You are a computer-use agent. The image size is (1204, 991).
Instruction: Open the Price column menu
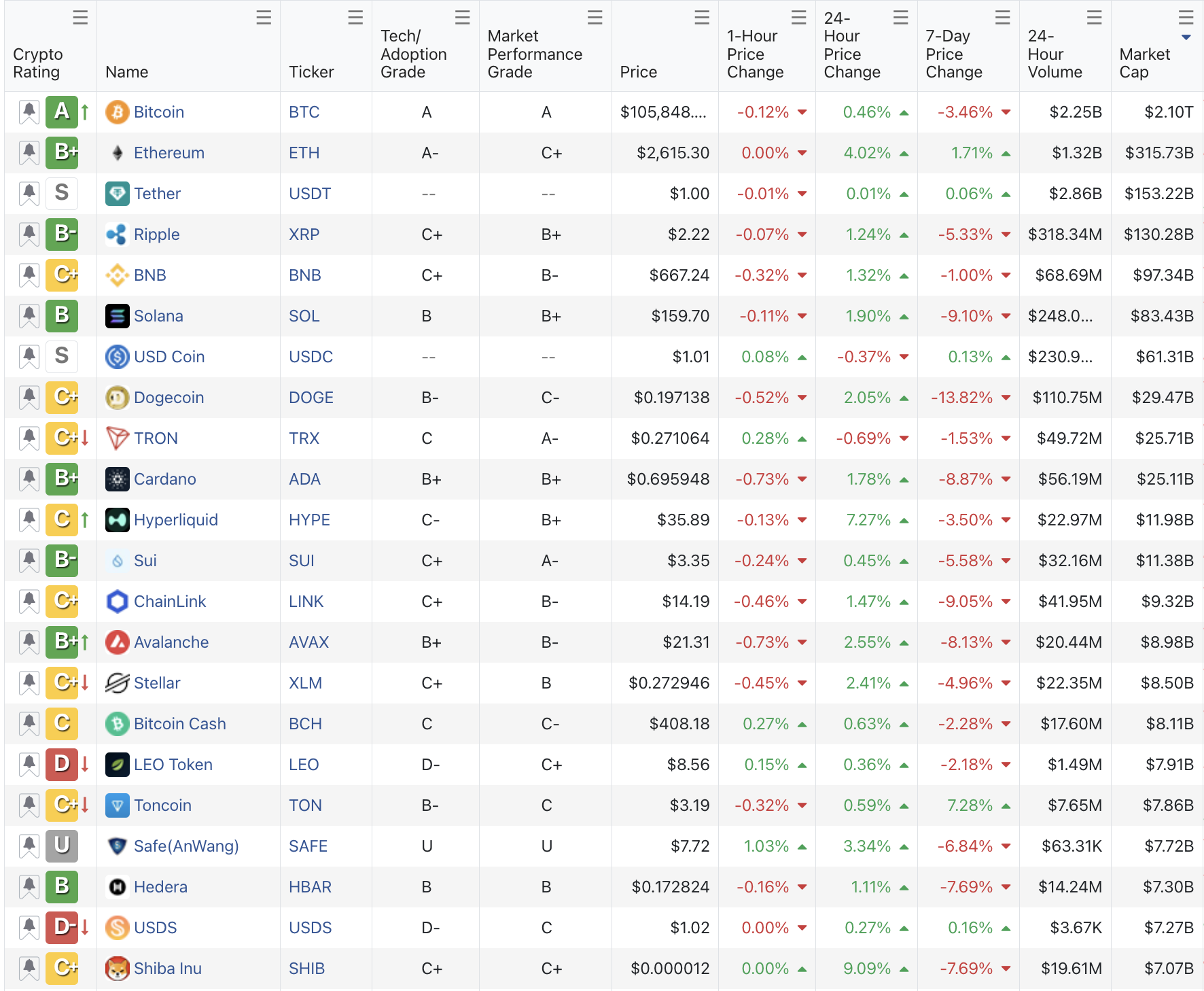pyautogui.click(x=702, y=18)
